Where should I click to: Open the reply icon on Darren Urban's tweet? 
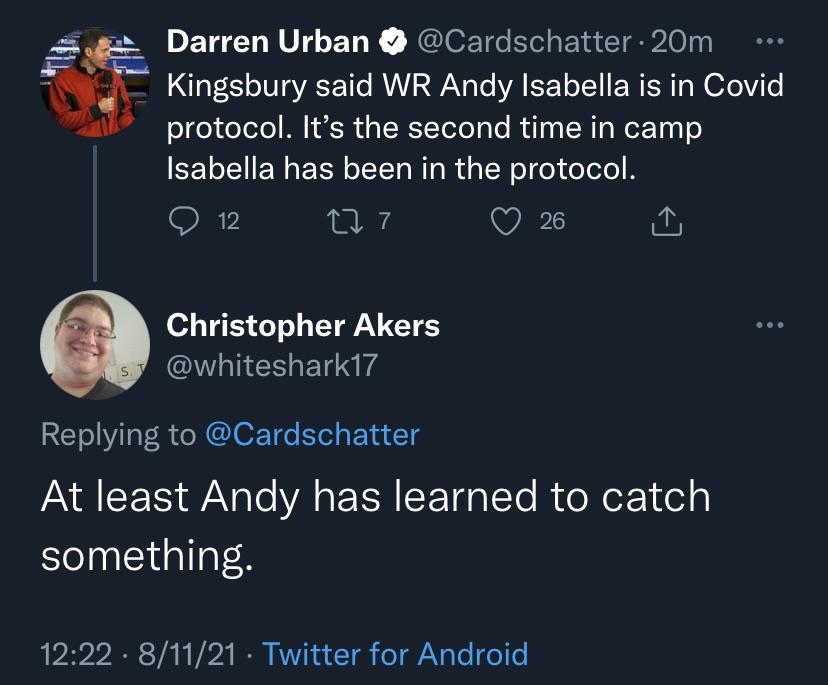click(184, 220)
